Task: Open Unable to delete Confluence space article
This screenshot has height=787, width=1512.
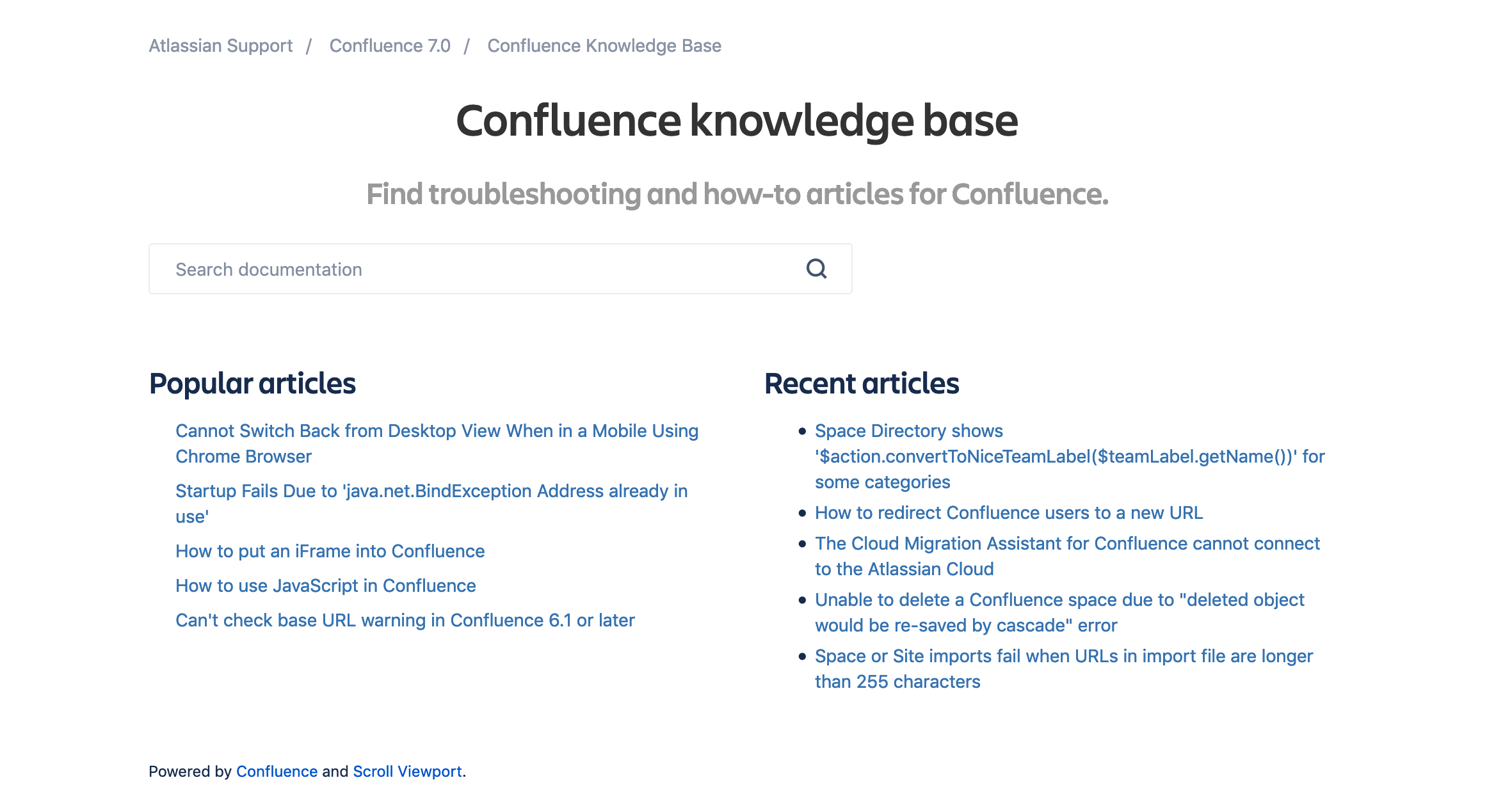Action: (1059, 612)
